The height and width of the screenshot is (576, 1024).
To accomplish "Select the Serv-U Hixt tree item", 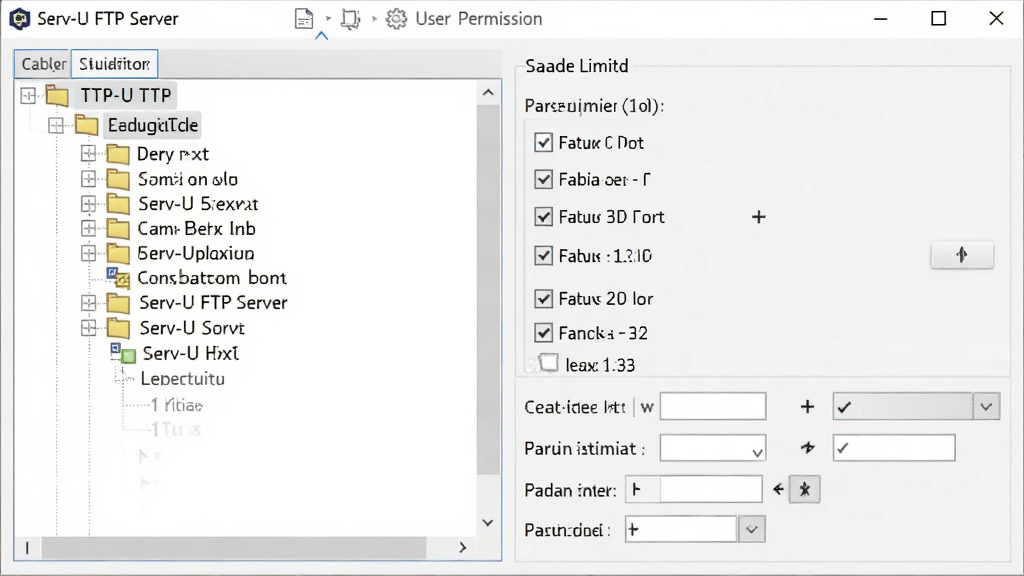I will click(x=191, y=353).
